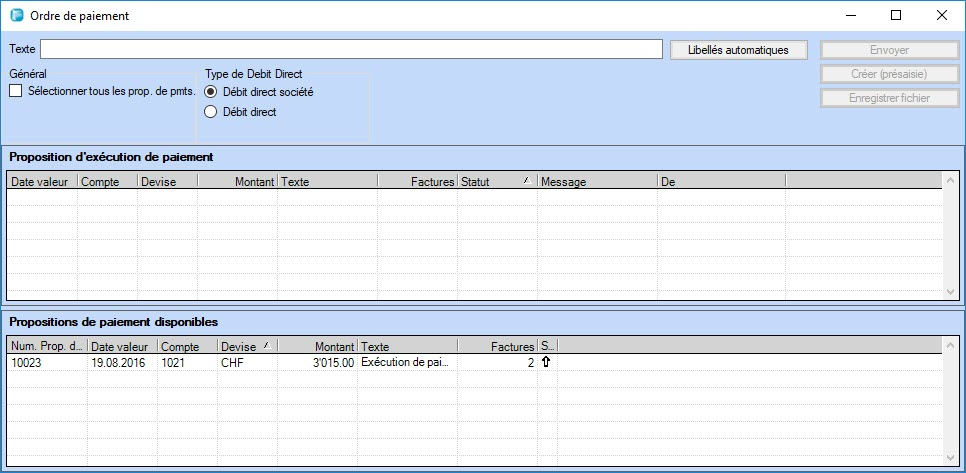Viewport: 966px width, 473px height.
Task: Click Compte column header in execution table
Action: tap(107, 182)
